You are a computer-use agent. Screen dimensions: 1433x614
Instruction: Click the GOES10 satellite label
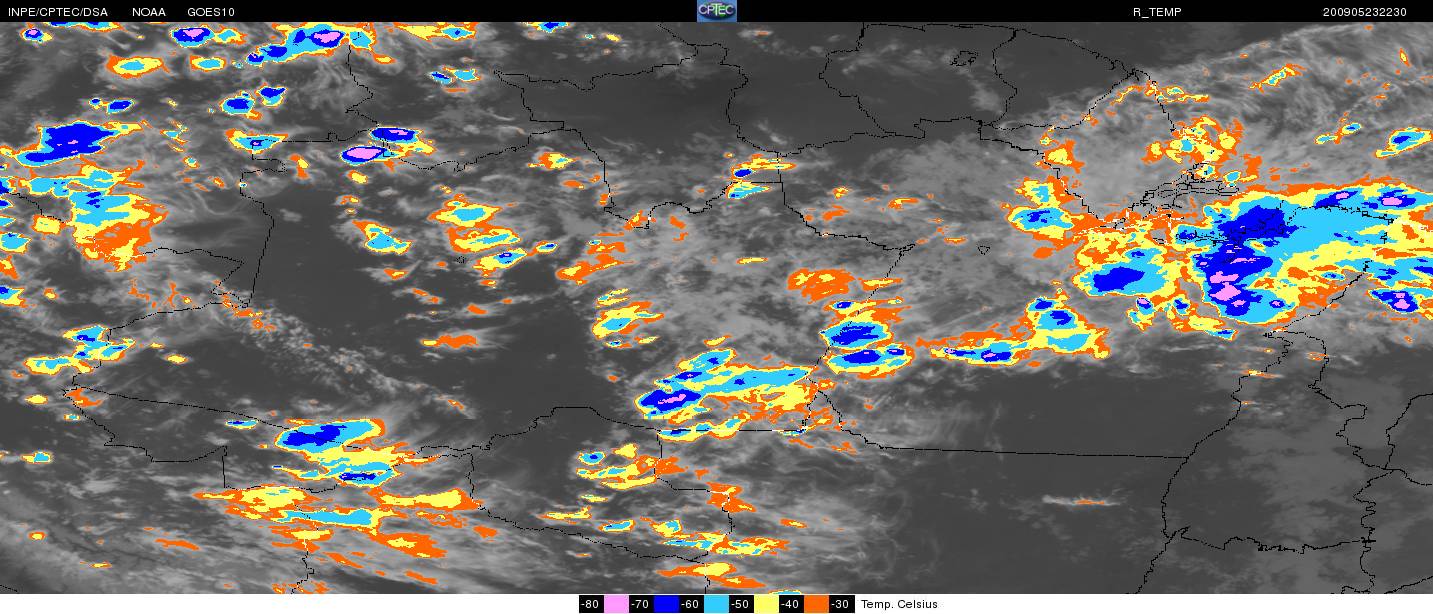[211, 12]
